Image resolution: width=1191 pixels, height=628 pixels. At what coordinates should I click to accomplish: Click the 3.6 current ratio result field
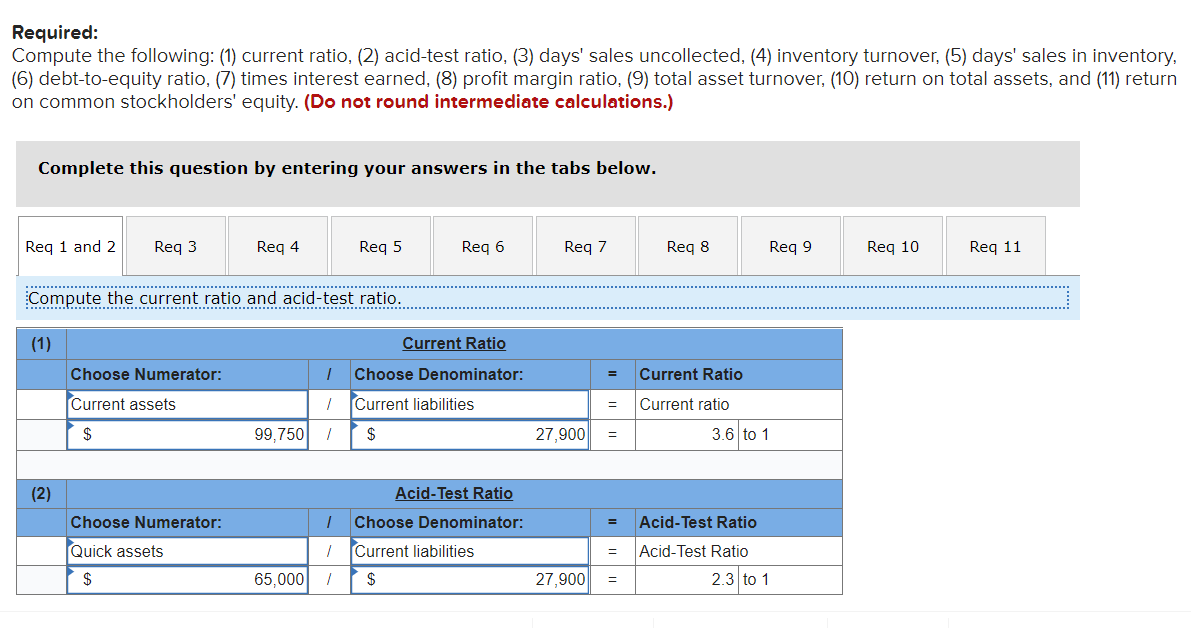[687, 434]
